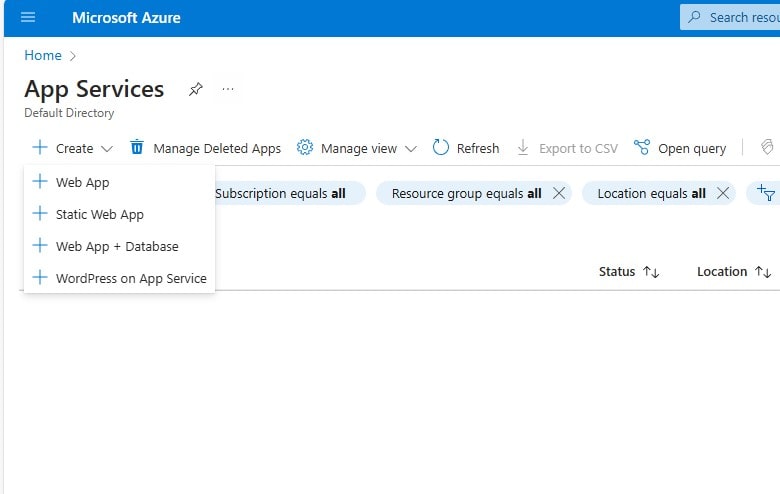Click the Search resources field
Viewport: 780px width, 494px height.
pyautogui.click(x=730, y=17)
